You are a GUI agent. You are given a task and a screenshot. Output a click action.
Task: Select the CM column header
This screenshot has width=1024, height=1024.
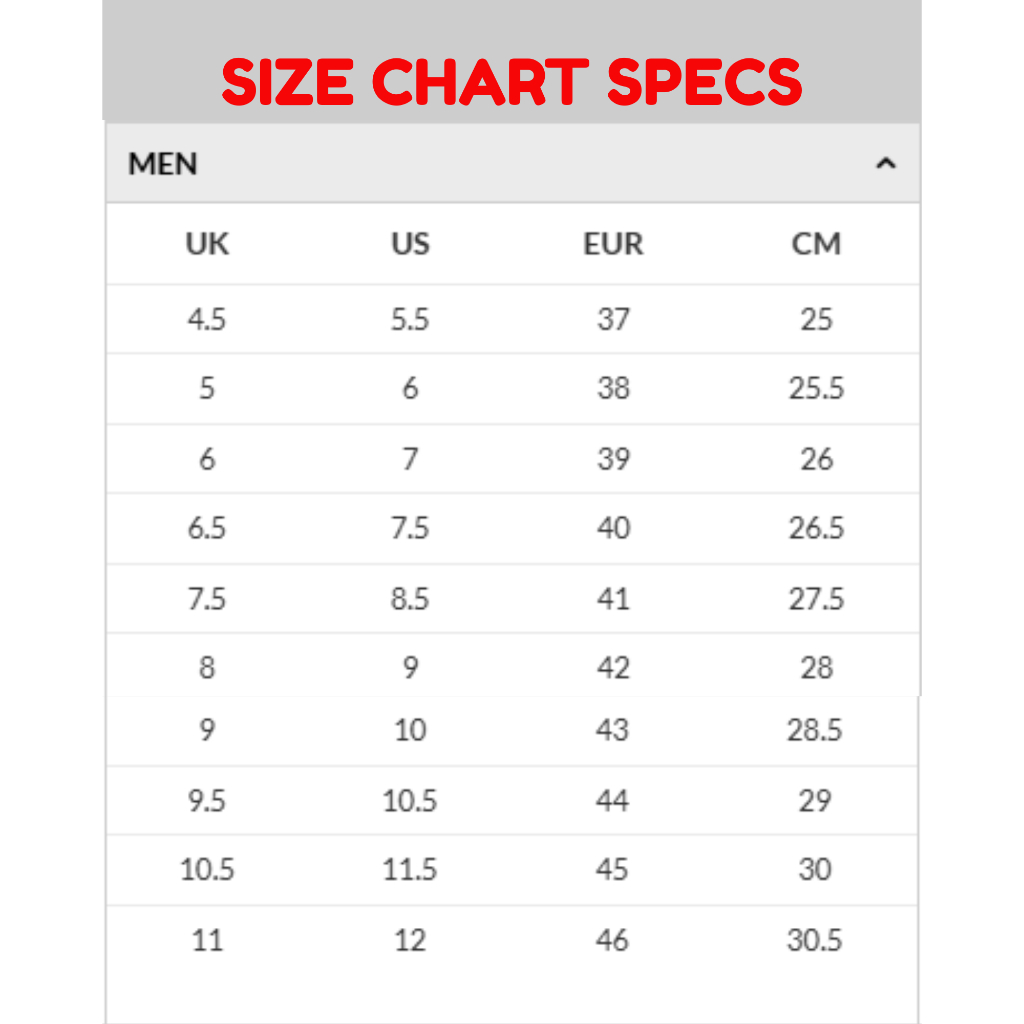coord(816,244)
